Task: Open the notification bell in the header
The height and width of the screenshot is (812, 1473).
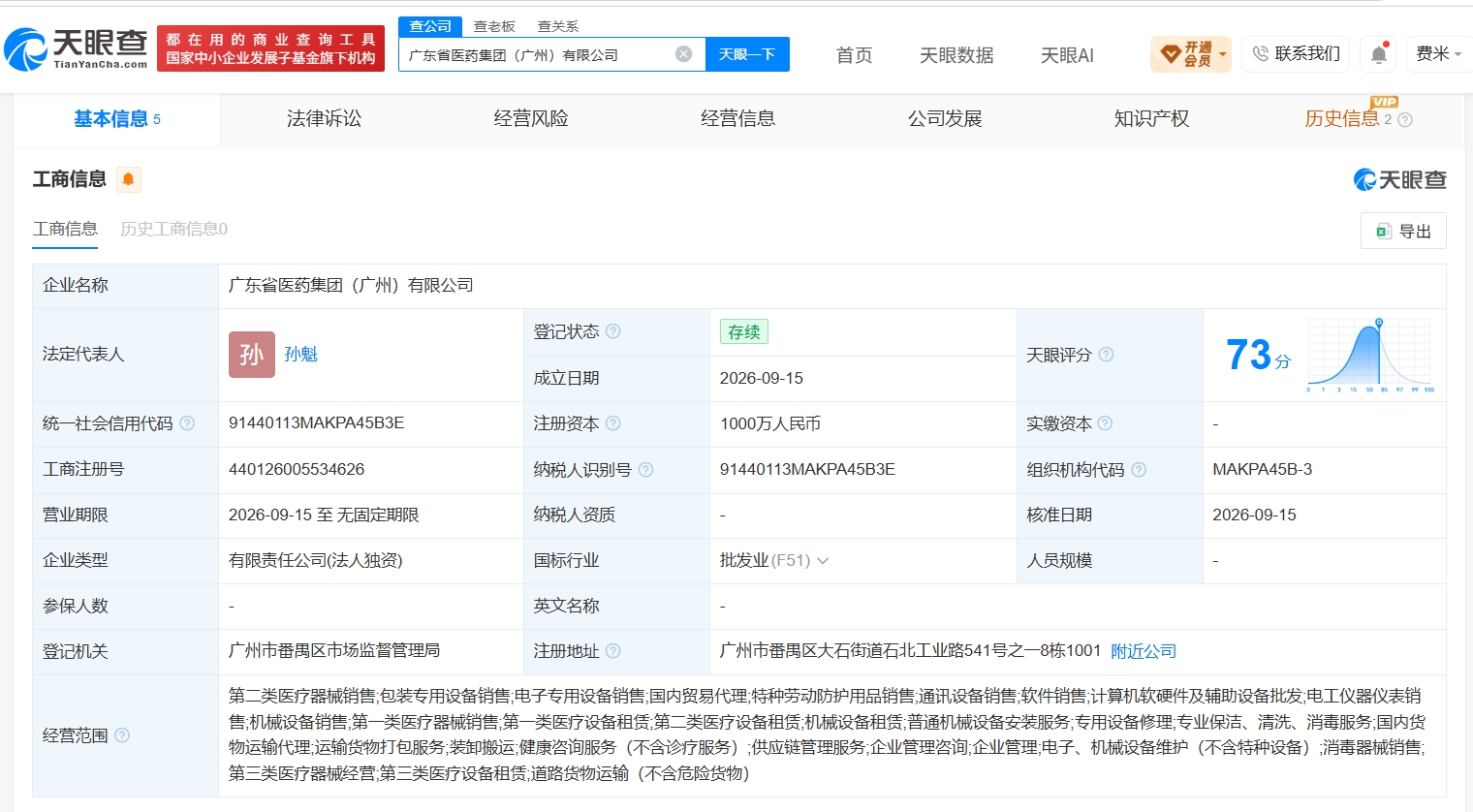Action: tap(1379, 54)
